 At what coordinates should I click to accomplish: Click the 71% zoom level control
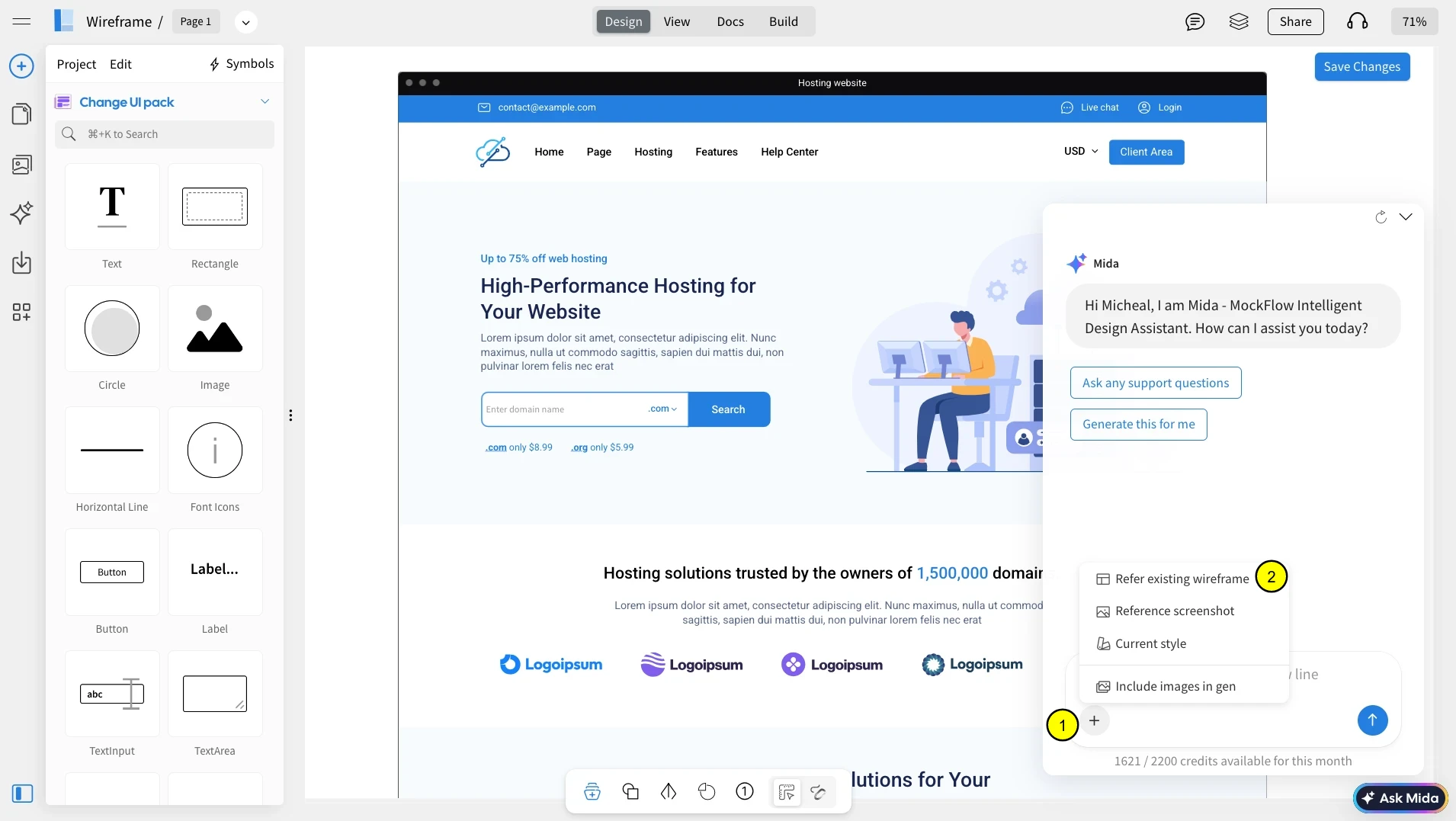tap(1414, 22)
